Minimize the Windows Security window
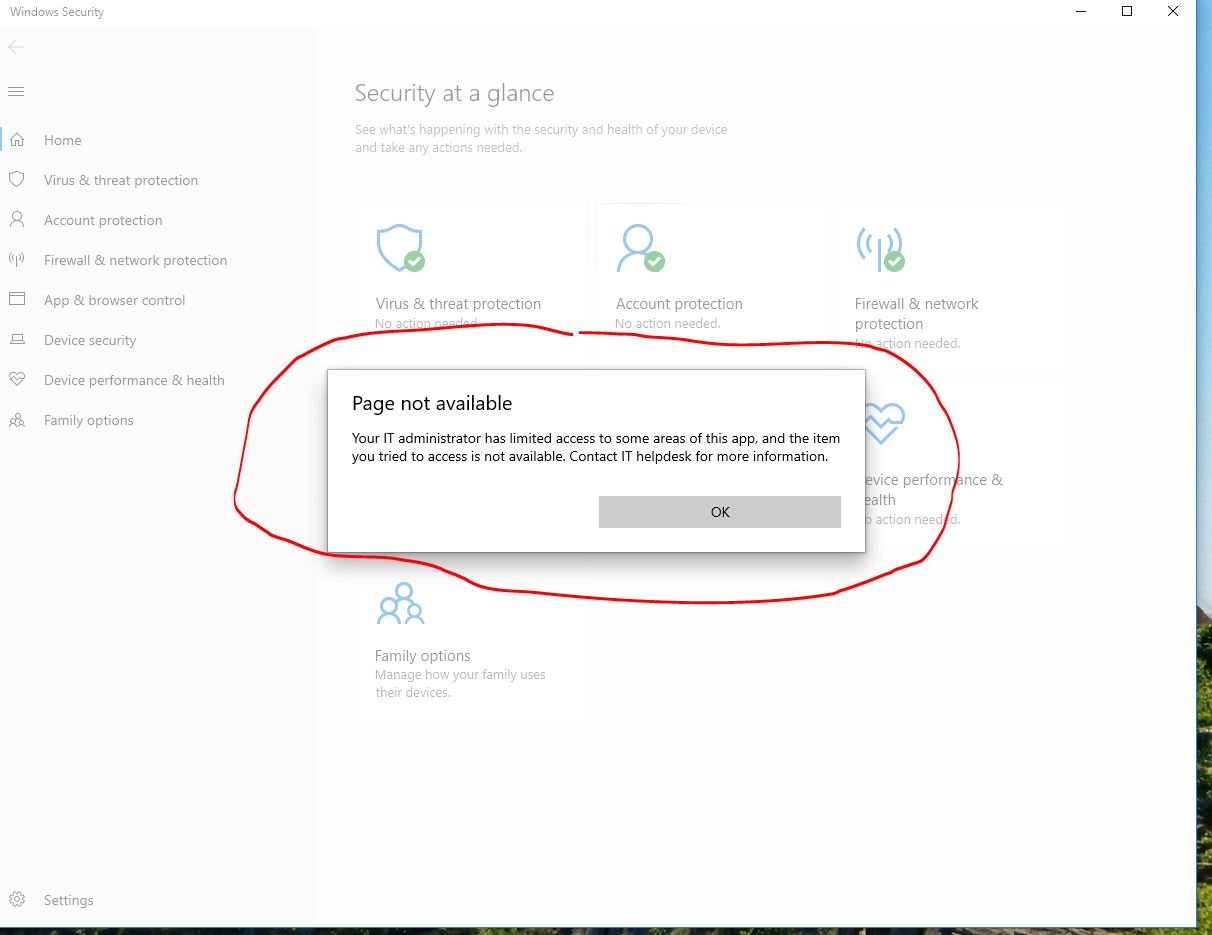The image size is (1212, 935). click(1081, 12)
